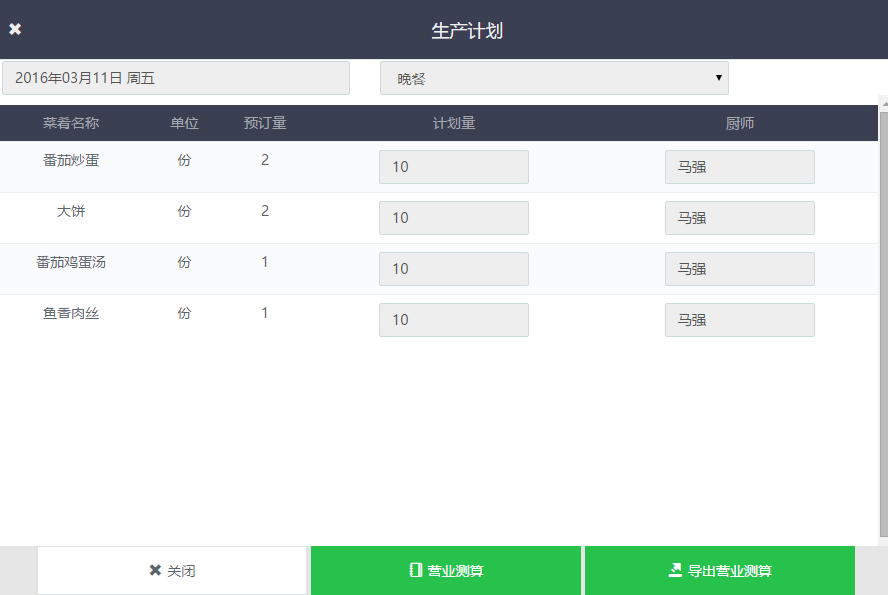Click the planned quantity field for 鱼香肉丝
Image resolution: width=888 pixels, height=595 pixels.
pos(454,320)
